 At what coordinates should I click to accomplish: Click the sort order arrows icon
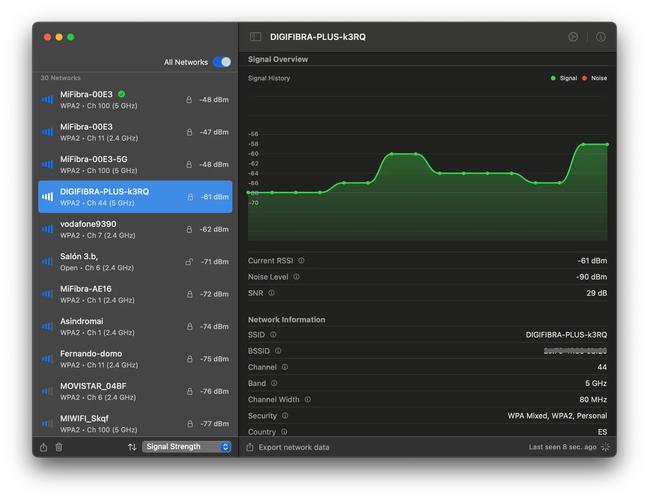pyautogui.click(x=131, y=447)
